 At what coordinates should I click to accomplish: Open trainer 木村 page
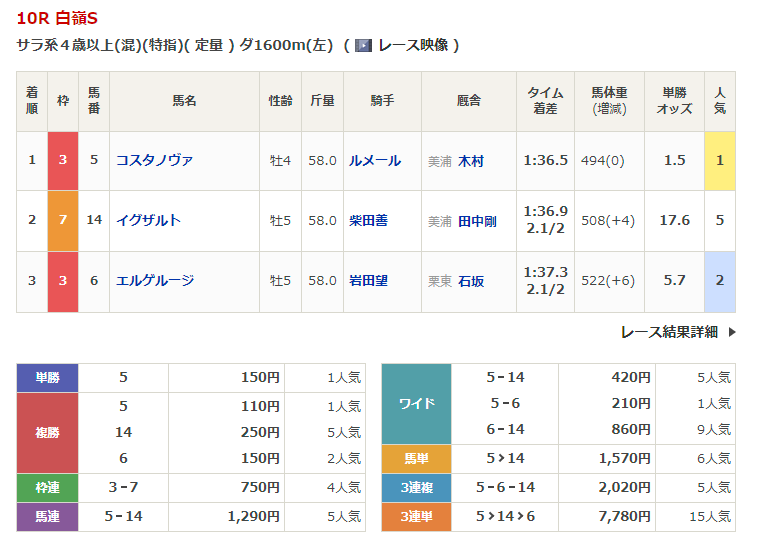[x=471, y=160]
